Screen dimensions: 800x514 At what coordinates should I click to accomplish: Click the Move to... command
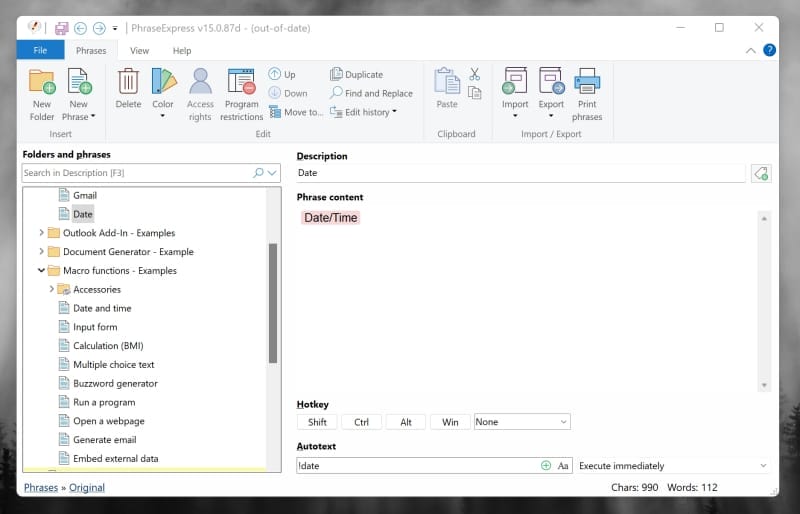click(x=296, y=112)
